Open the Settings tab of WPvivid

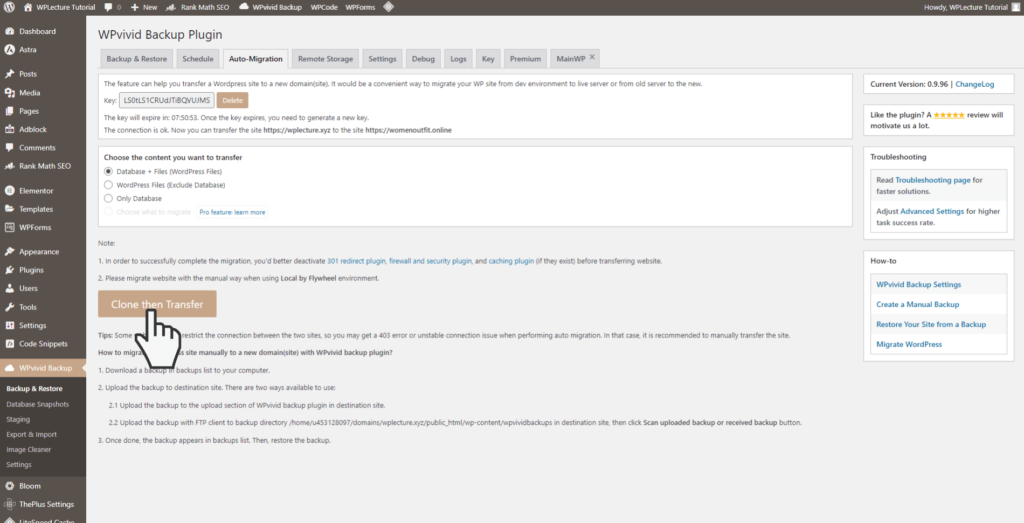pyautogui.click(x=382, y=59)
